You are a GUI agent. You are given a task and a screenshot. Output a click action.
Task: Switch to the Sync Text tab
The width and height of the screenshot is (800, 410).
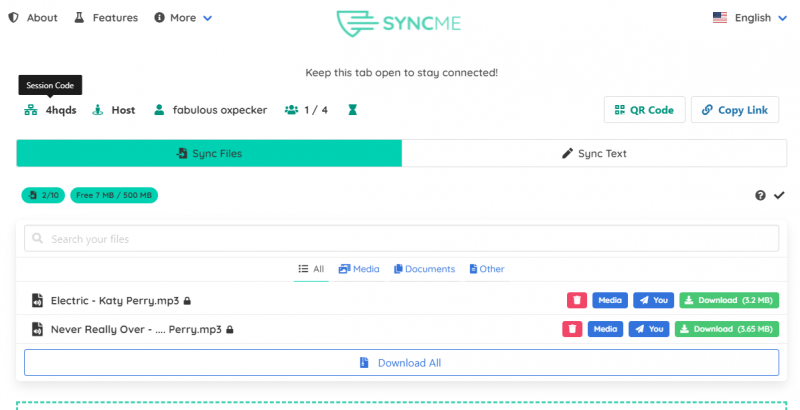pos(594,153)
